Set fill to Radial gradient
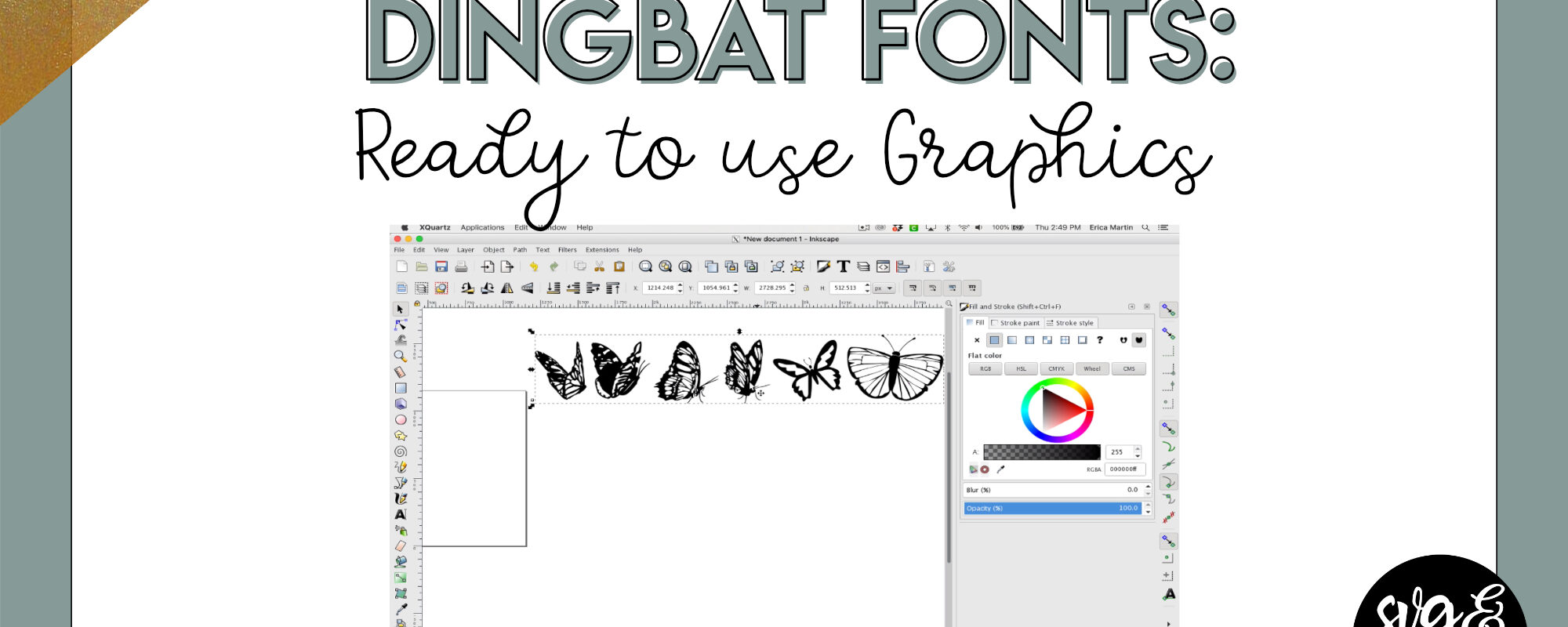Image resolution: width=1568 pixels, height=627 pixels. [x=1029, y=340]
